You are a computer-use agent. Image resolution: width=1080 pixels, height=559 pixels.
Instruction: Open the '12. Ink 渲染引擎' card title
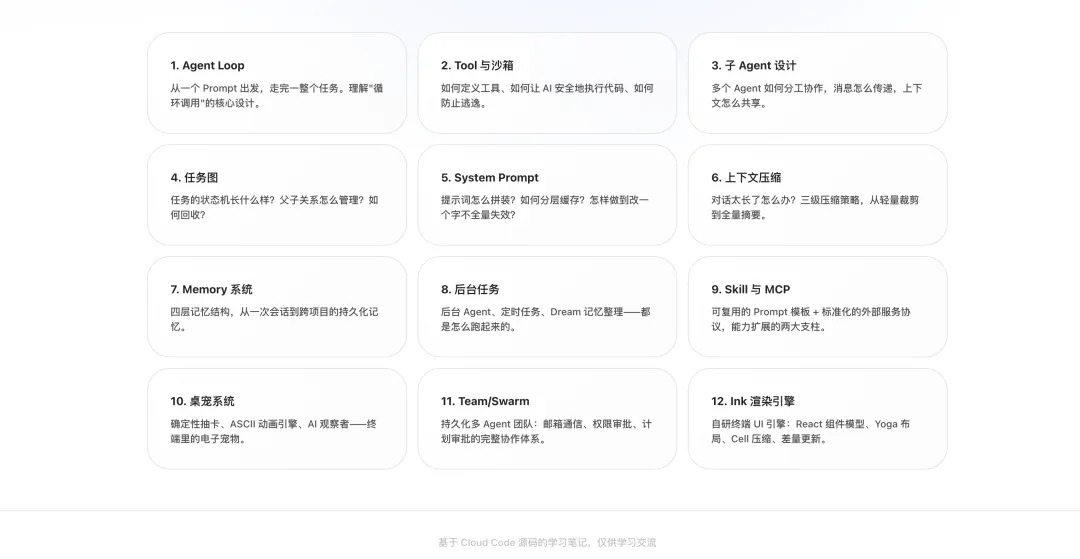(753, 401)
